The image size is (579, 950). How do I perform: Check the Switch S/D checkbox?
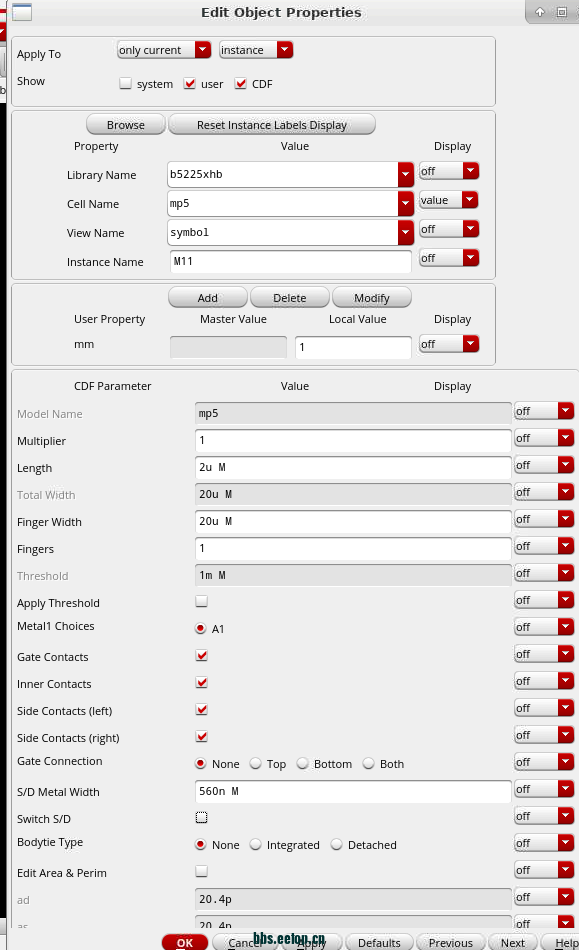pyautogui.click(x=202, y=817)
